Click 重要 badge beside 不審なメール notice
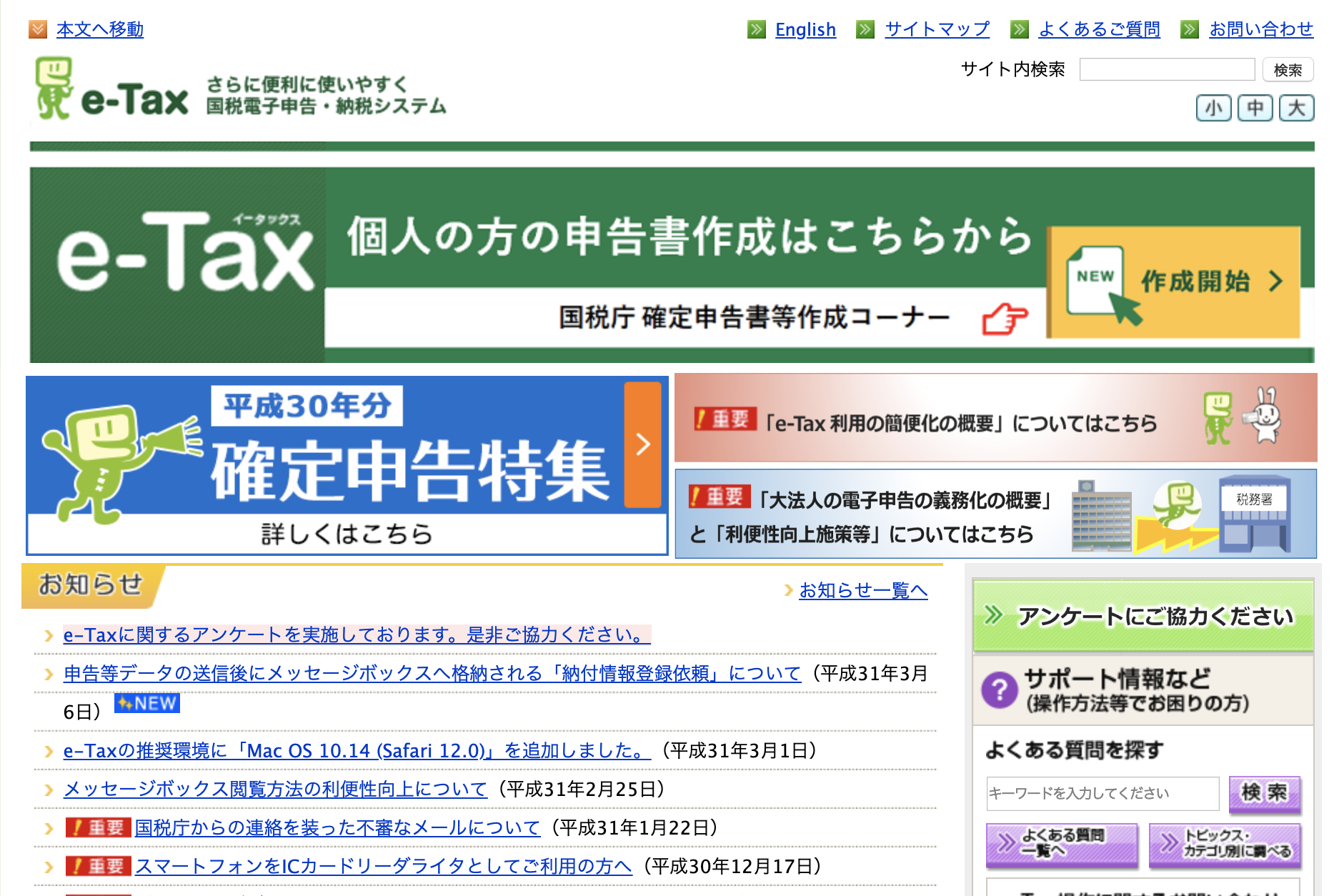 point(99,827)
